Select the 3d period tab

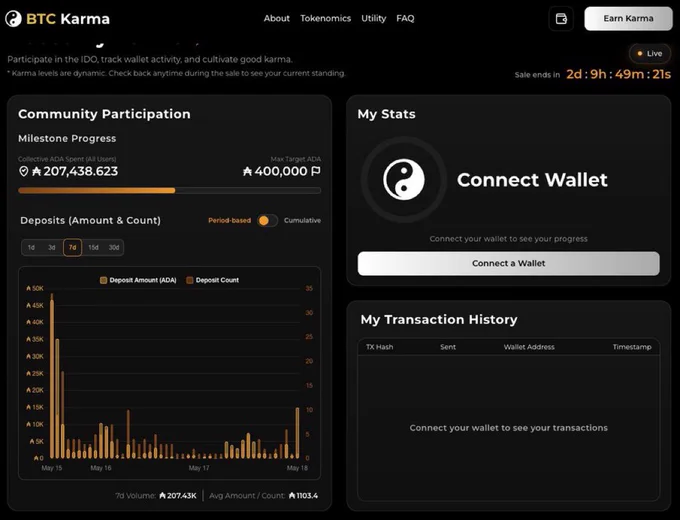point(52,248)
